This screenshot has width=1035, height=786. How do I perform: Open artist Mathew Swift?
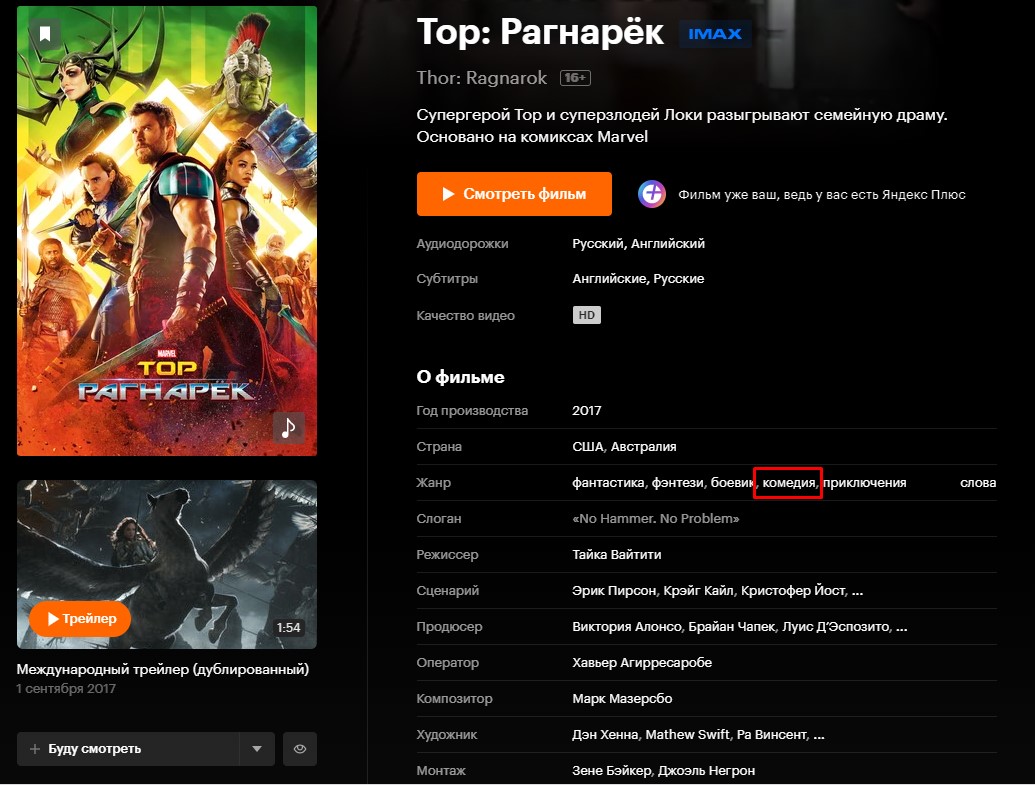[687, 735]
